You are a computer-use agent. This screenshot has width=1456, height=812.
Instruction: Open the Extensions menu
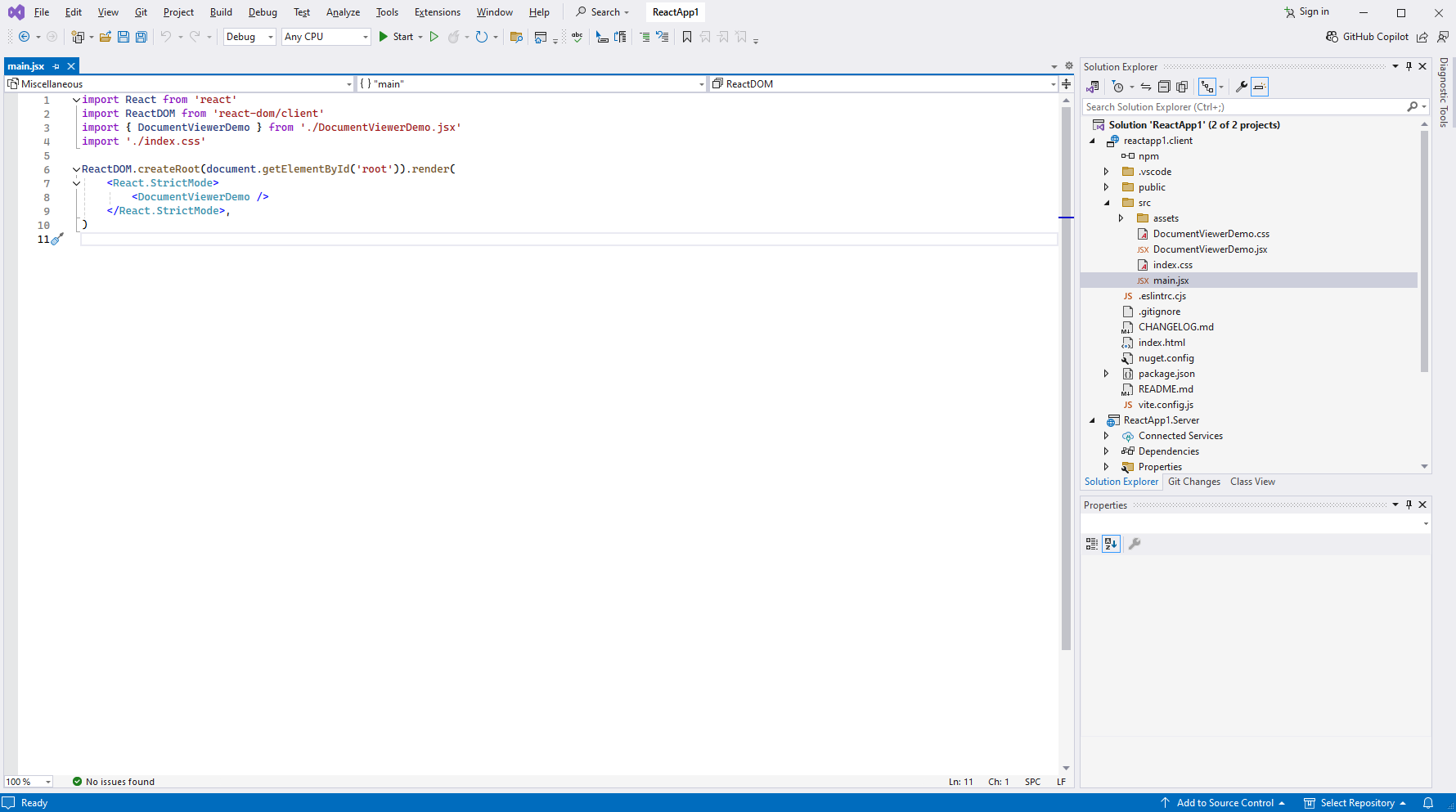(x=437, y=12)
